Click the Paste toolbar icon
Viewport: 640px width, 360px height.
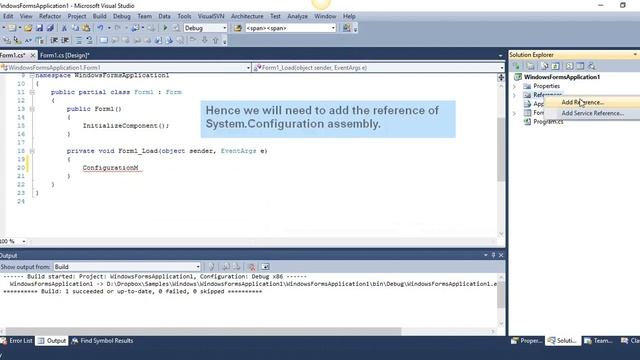pos(86,28)
